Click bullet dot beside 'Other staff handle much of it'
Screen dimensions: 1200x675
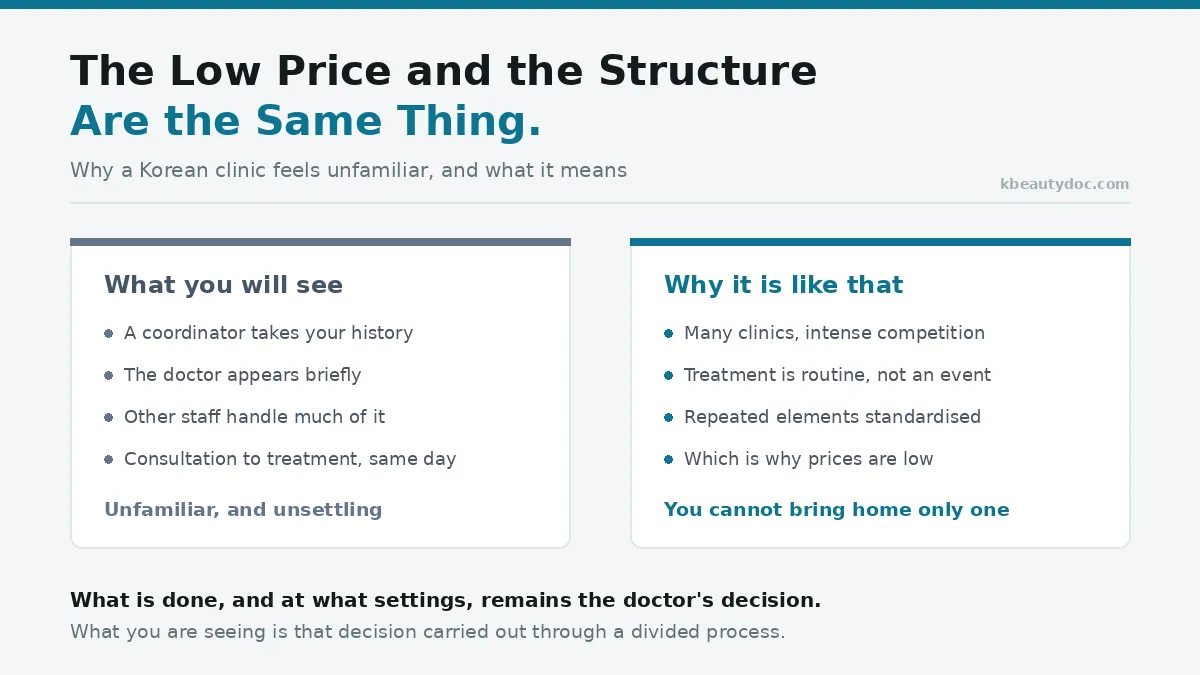(109, 417)
